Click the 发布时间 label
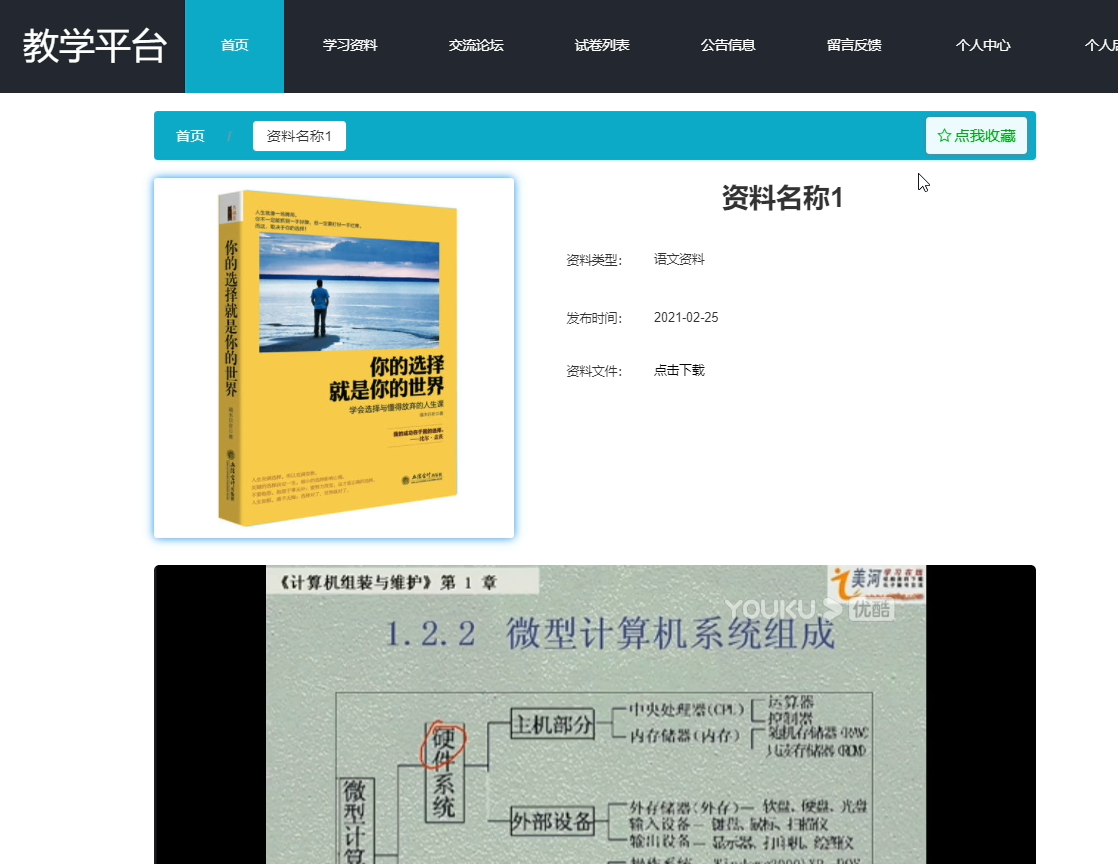Screen dimensions: 1118x864 point(594,319)
